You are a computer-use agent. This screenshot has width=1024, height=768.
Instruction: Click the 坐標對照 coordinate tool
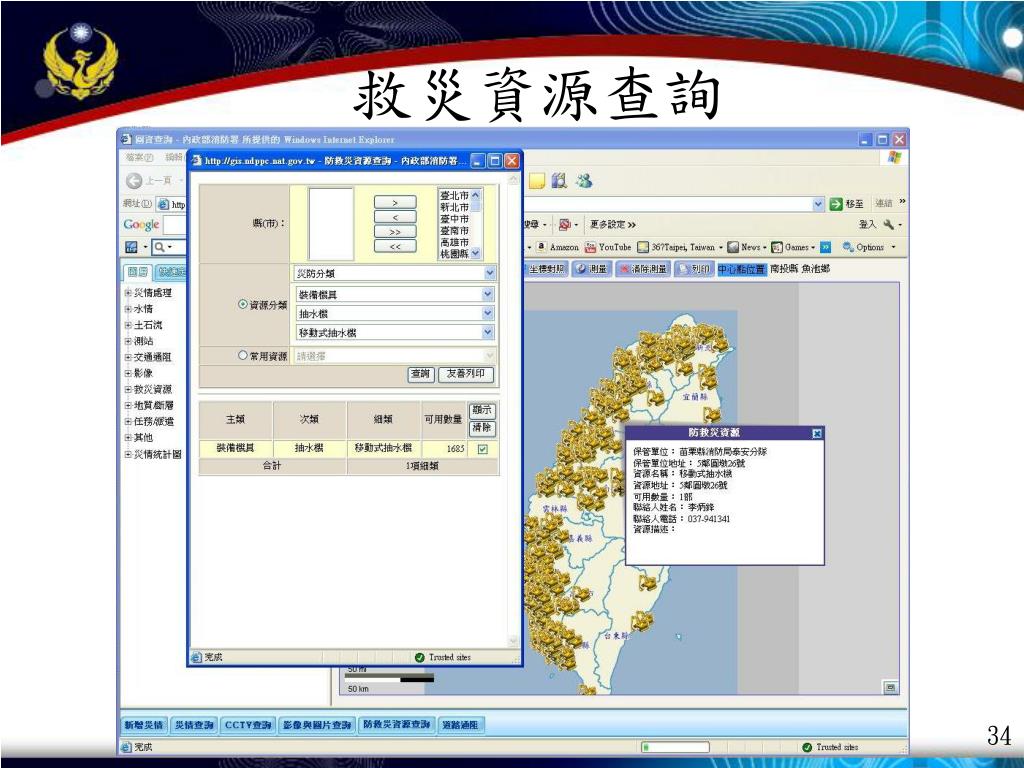pos(545,268)
